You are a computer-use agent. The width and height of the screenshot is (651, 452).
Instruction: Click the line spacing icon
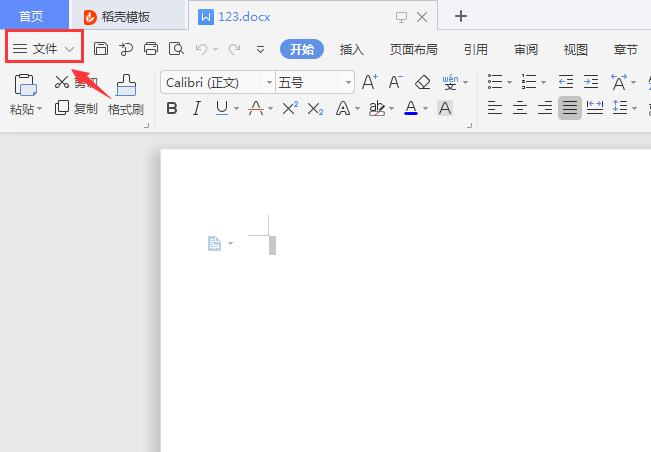pyautogui.click(x=620, y=108)
